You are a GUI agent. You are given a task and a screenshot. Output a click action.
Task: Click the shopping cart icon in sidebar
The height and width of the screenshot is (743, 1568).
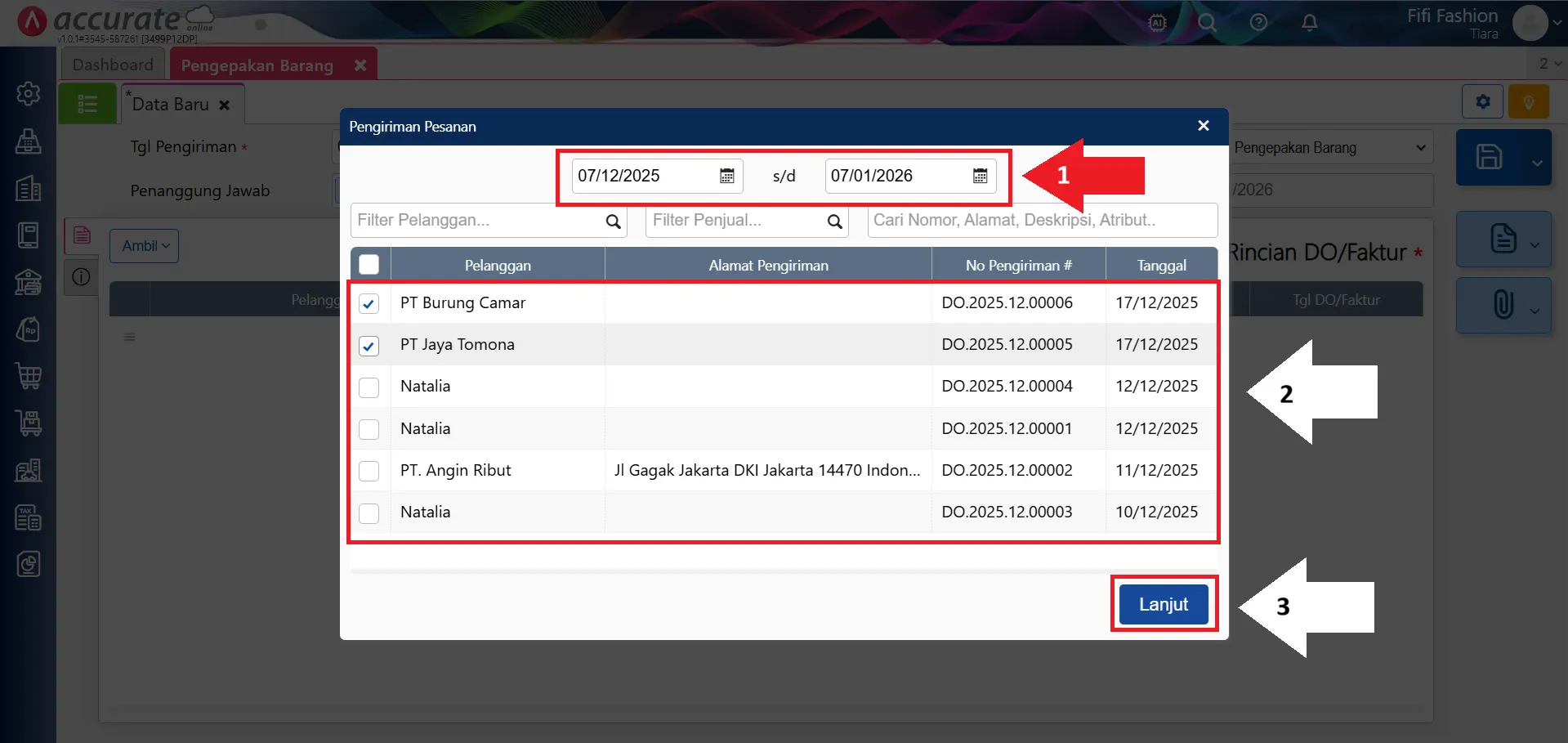coord(29,377)
